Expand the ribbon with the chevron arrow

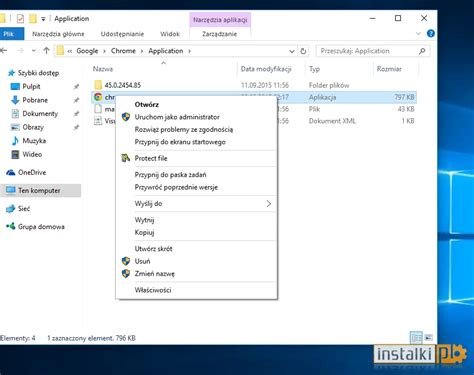pyautogui.click(x=419, y=34)
